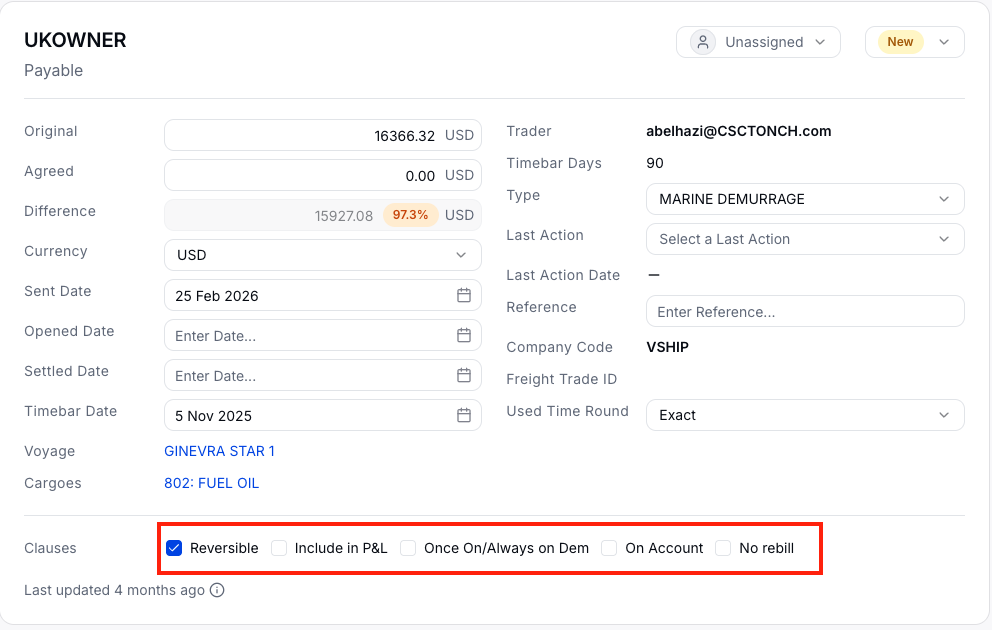
Task: Enable the No rebill checkbox
Action: 723,548
